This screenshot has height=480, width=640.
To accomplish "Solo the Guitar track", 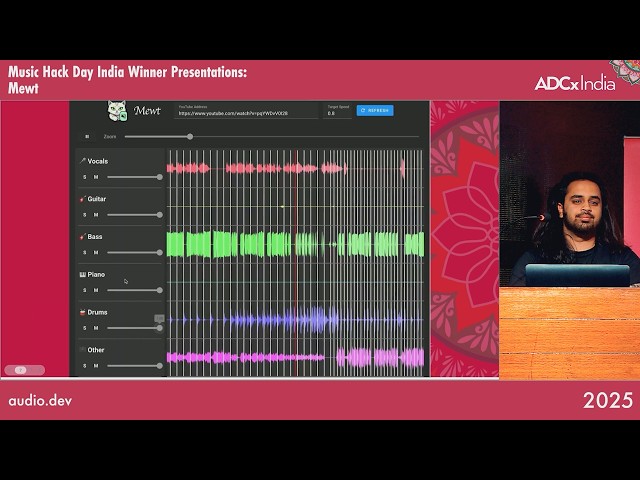I will [x=85, y=215].
